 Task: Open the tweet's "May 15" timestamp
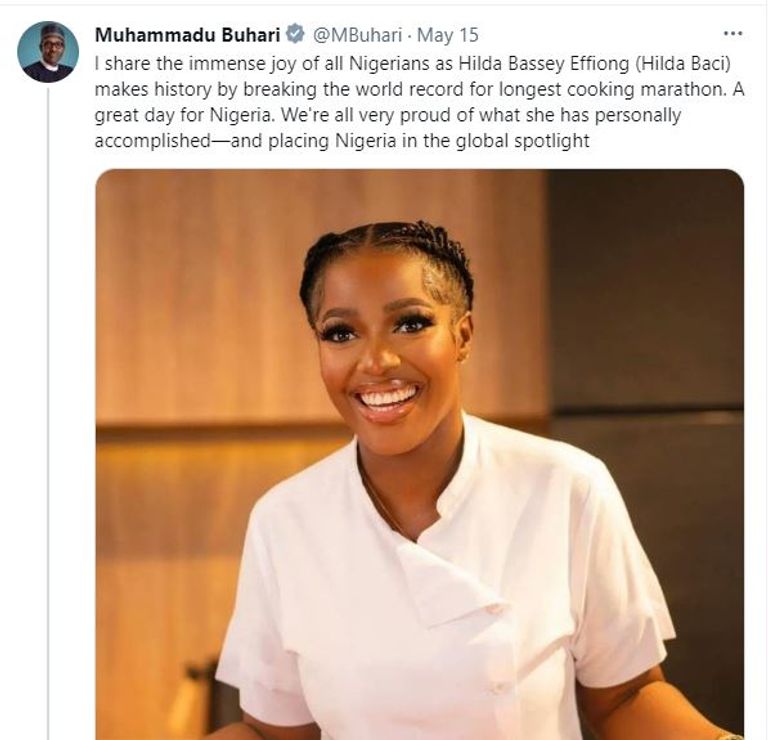click(447, 35)
